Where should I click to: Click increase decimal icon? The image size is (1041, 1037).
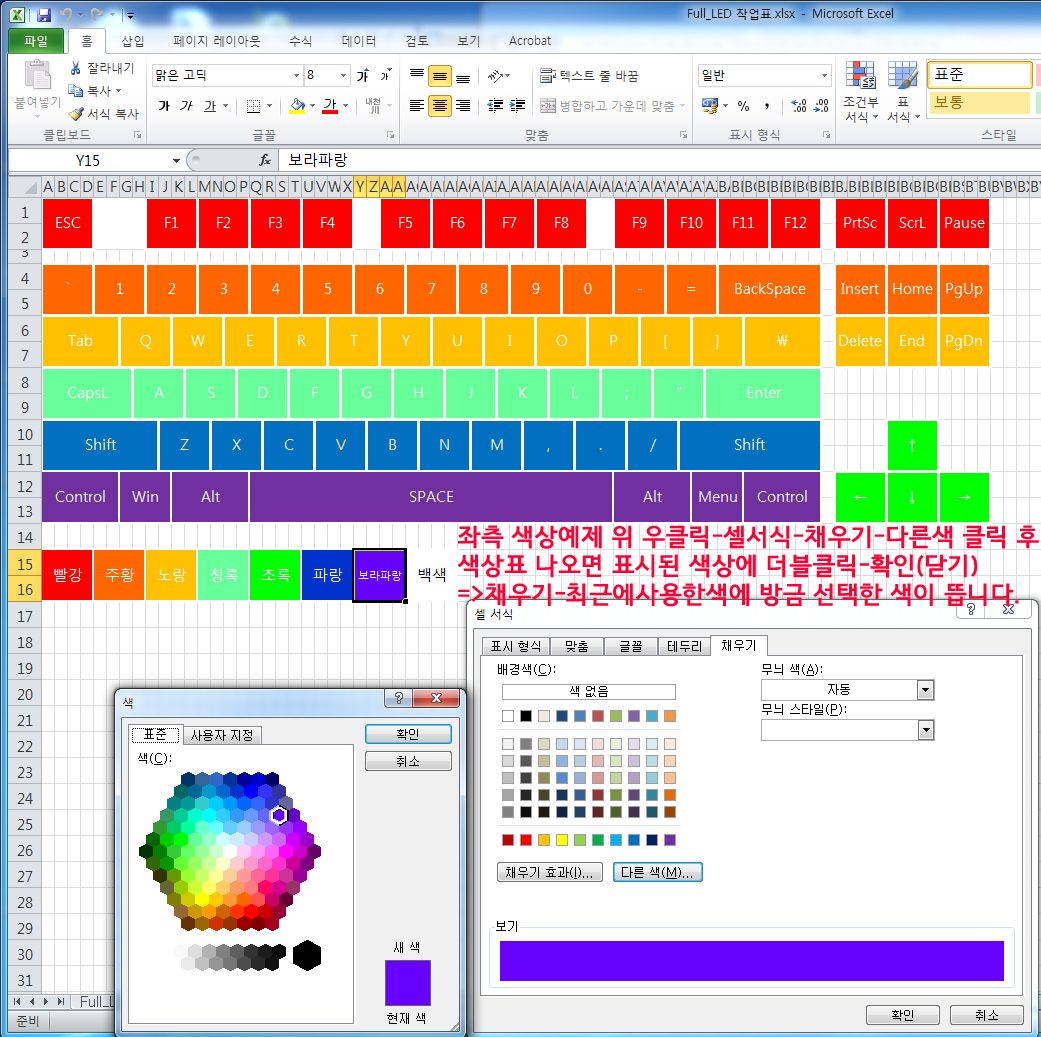click(799, 106)
